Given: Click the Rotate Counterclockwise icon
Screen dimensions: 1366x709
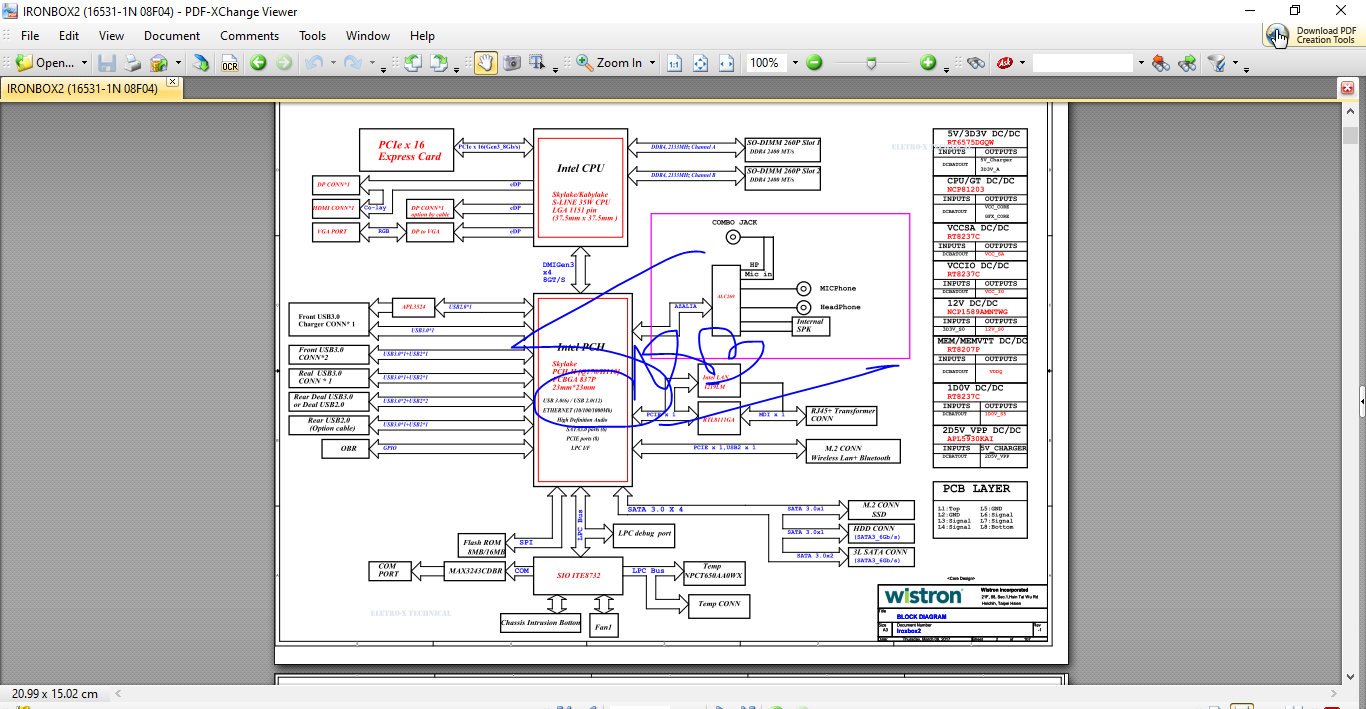Looking at the screenshot, I should [x=412, y=63].
